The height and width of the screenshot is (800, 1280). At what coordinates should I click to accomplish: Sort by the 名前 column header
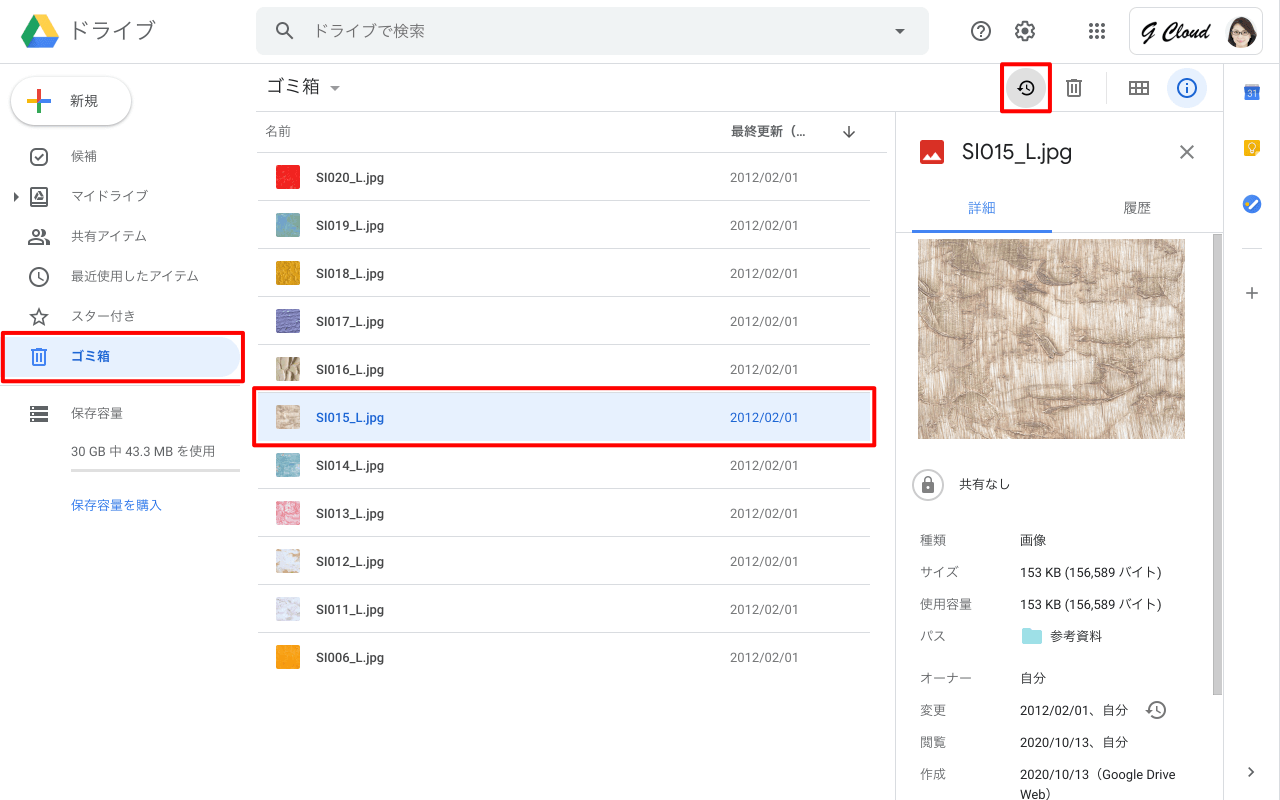[x=278, y=131]
